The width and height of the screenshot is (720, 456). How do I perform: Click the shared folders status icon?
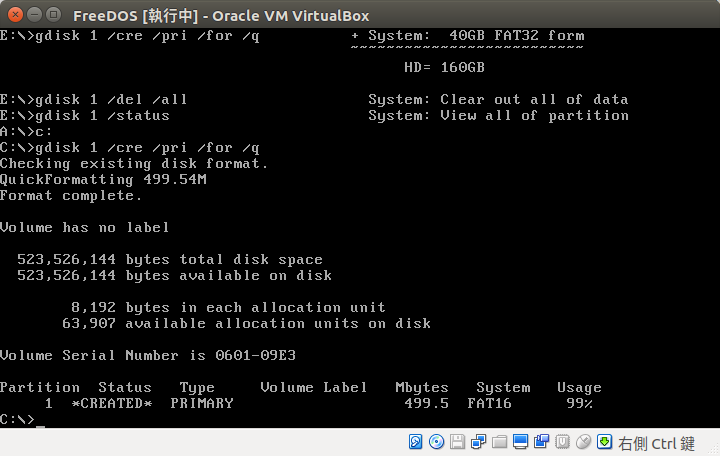(500, 442)
